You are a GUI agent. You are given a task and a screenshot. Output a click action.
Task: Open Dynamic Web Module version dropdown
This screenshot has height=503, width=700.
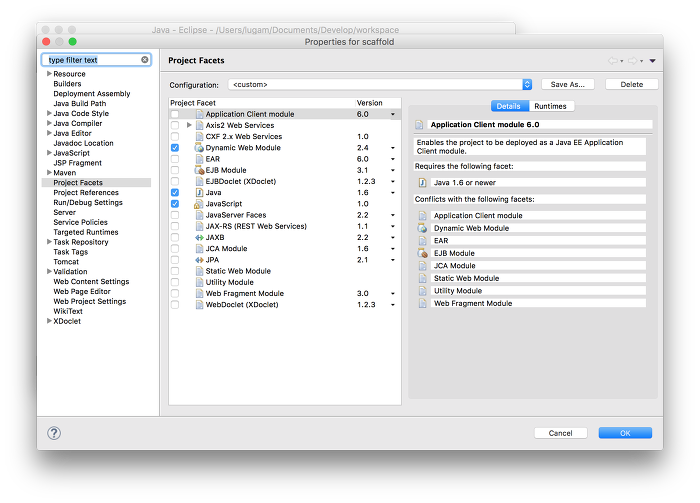(x=393, y=148)
